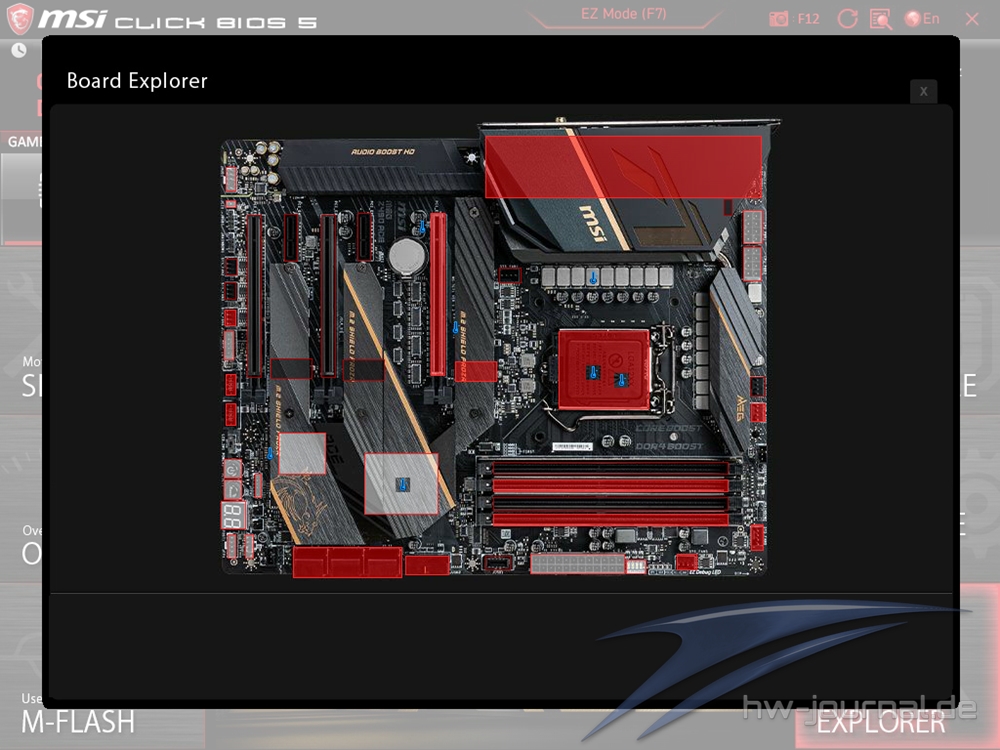1000x750 pixels.
Task: Take a screenshot with the F12 camera icon
Action: [x=779, y=18]
